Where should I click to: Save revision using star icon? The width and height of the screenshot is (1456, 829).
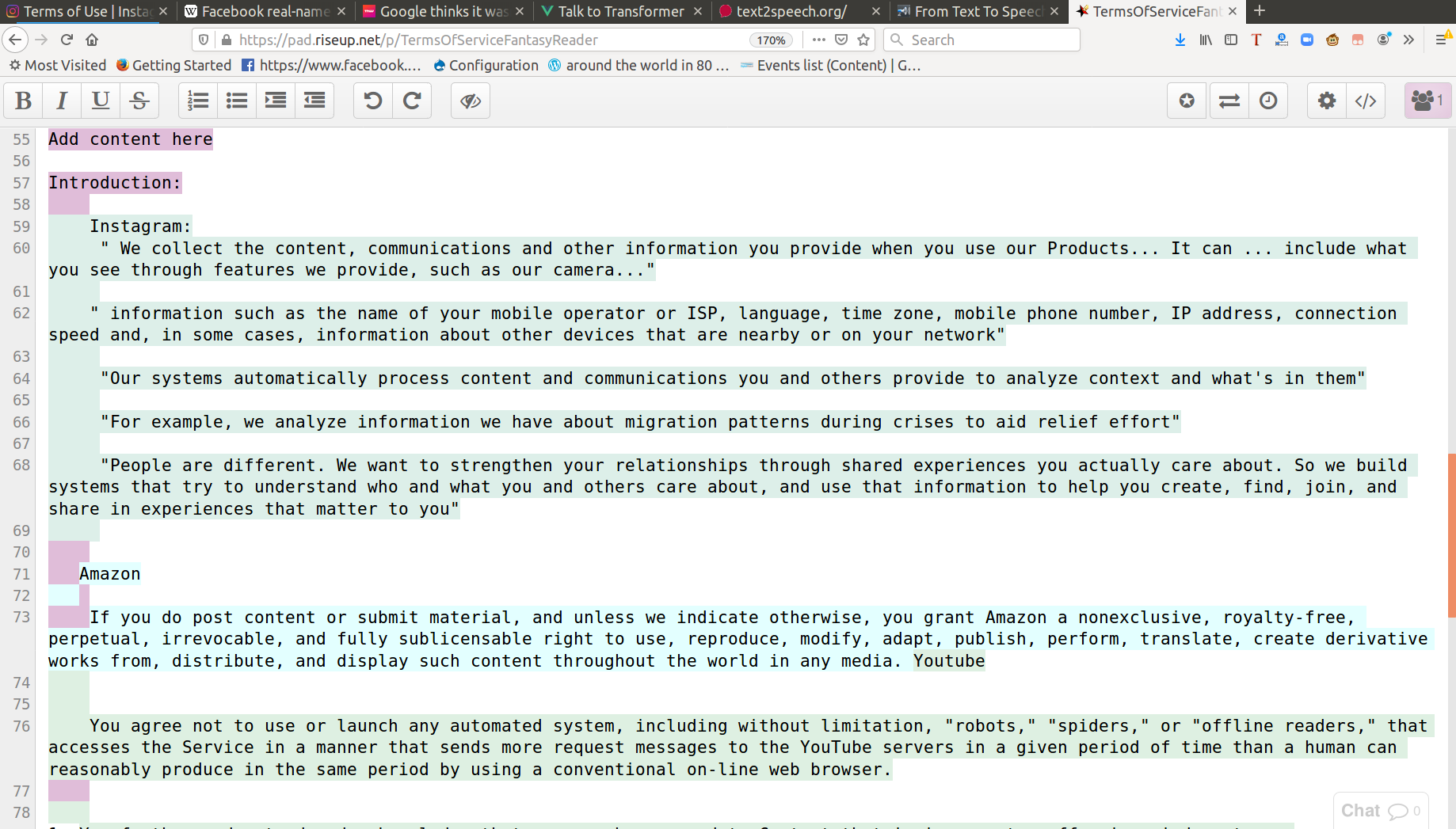pyautogui.click(x=1187, y=101)
